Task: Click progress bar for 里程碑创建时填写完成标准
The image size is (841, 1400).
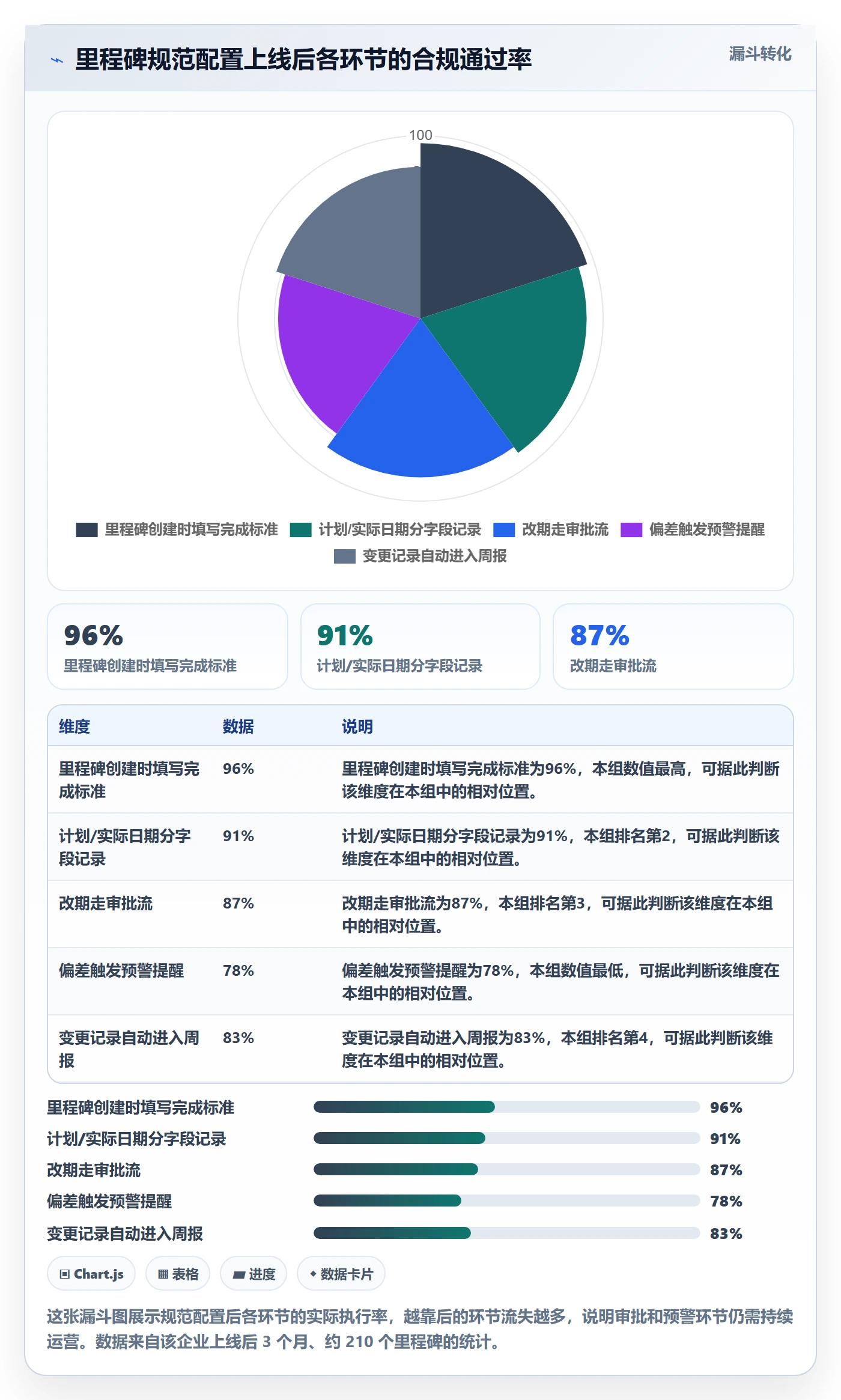Action: click(x=507, y=1107)
